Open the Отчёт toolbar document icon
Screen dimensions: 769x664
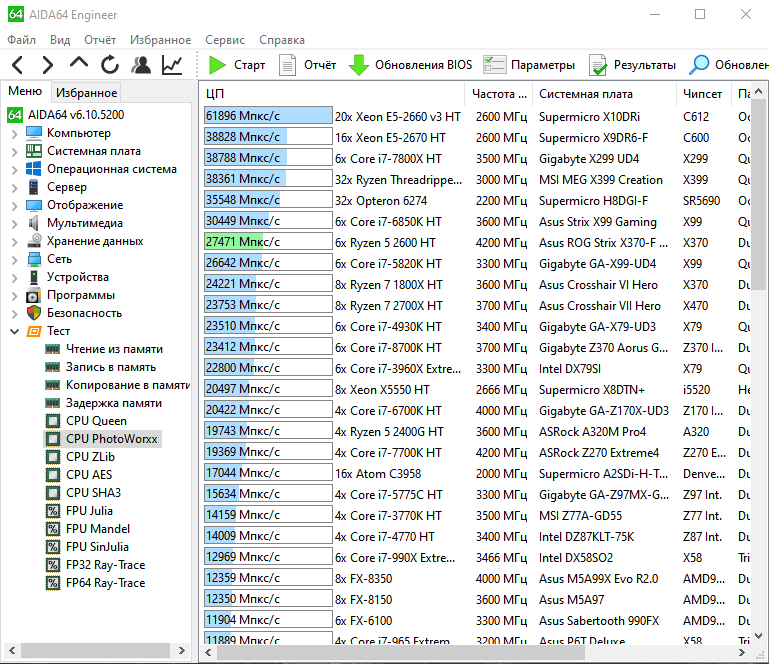pos(287,65)
